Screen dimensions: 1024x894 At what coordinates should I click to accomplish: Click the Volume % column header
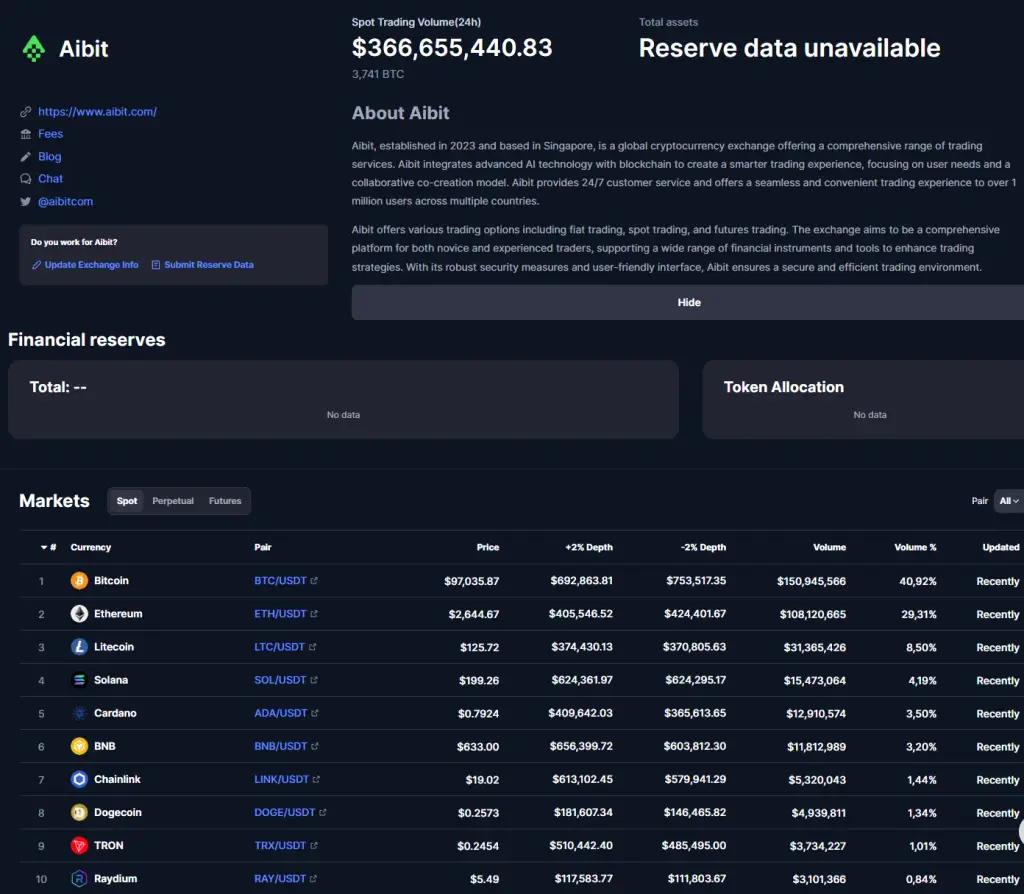(915, 547)
